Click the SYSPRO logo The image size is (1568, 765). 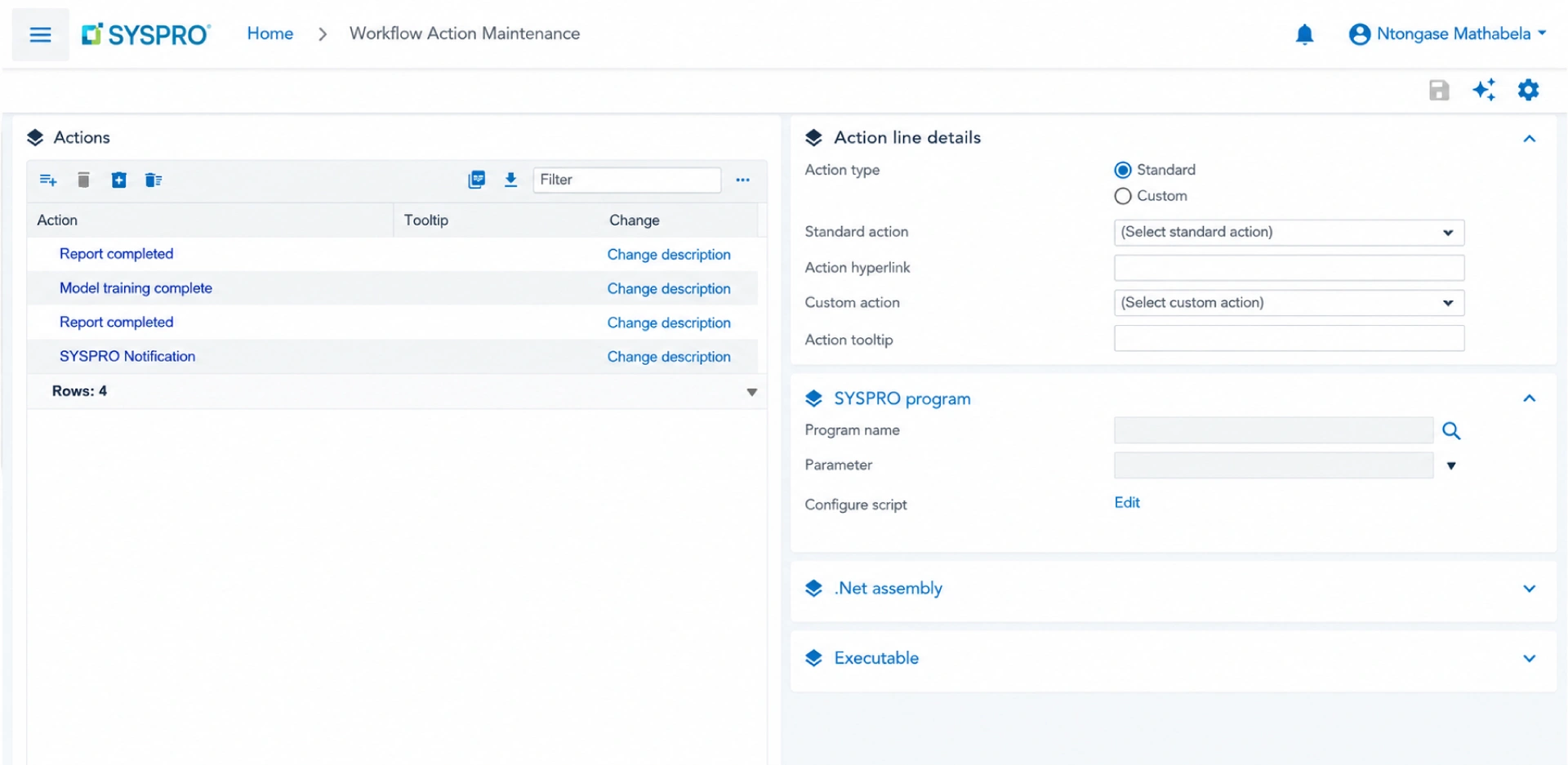click(146, 34)
